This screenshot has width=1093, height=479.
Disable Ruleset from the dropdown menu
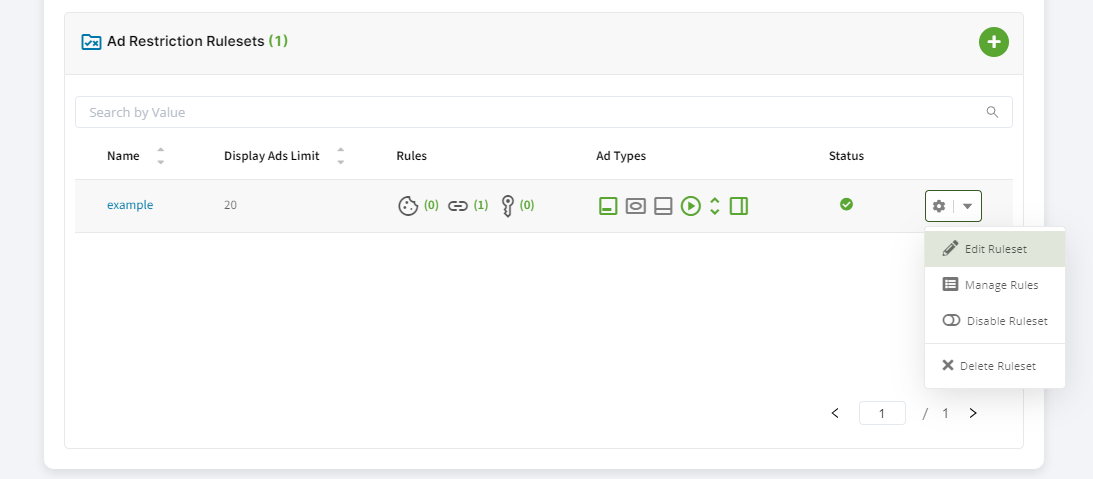[995, 321]
